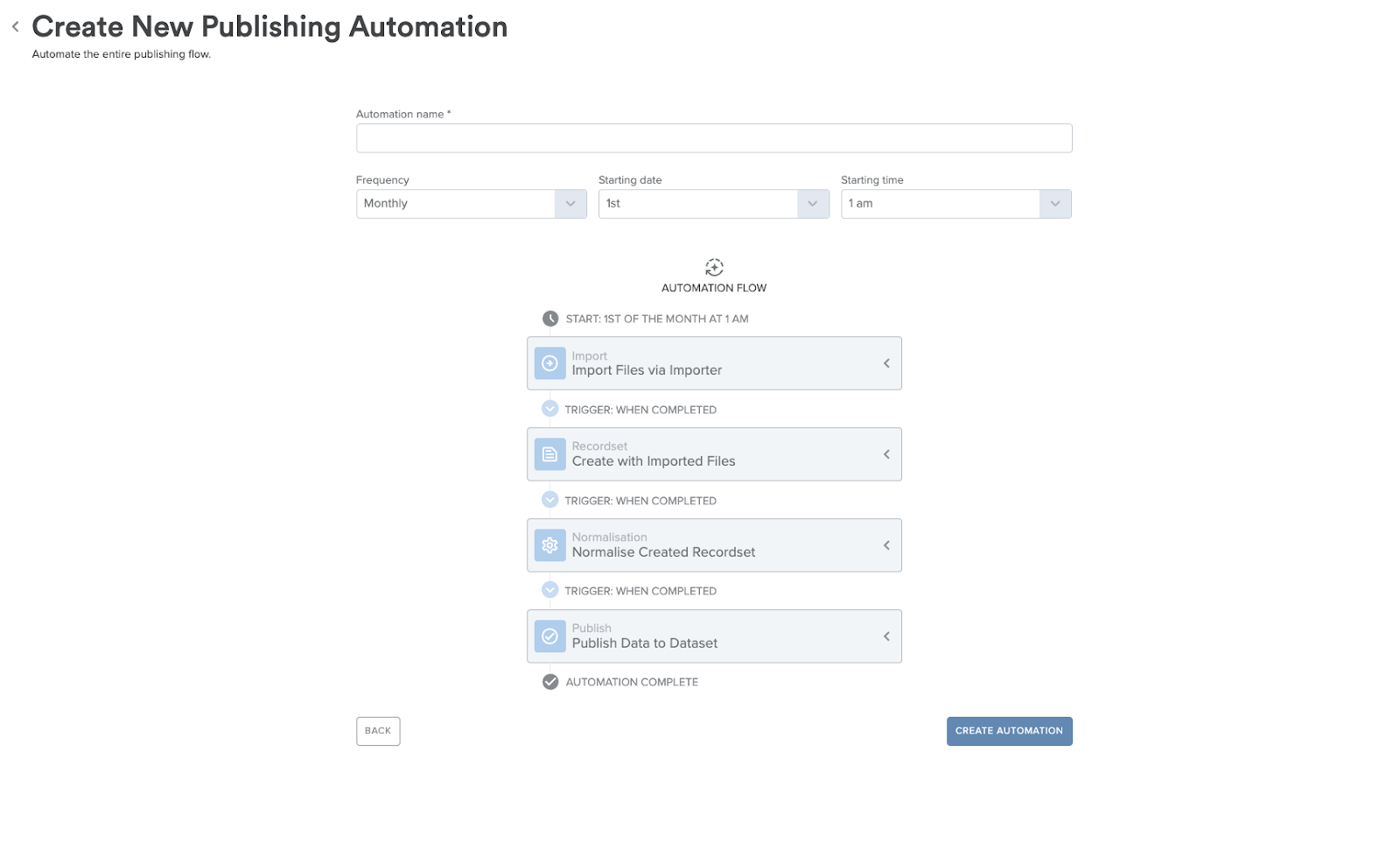Click the trigger checkmark below Import step
The image size is (1400, 850).
(x=550, y=408)
